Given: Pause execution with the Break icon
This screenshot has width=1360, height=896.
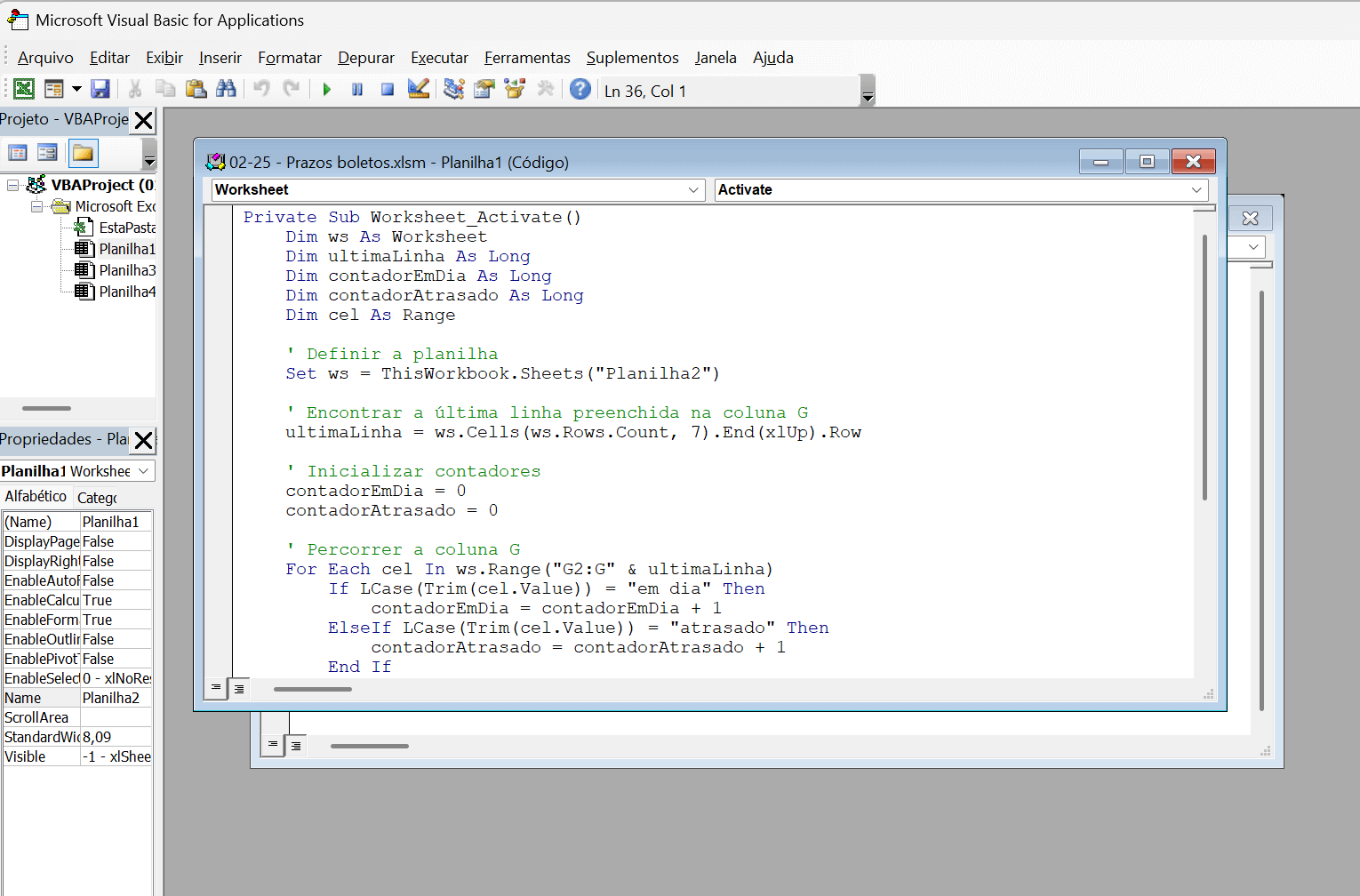Looking at the screenshot, I should (x=357, y=89).
